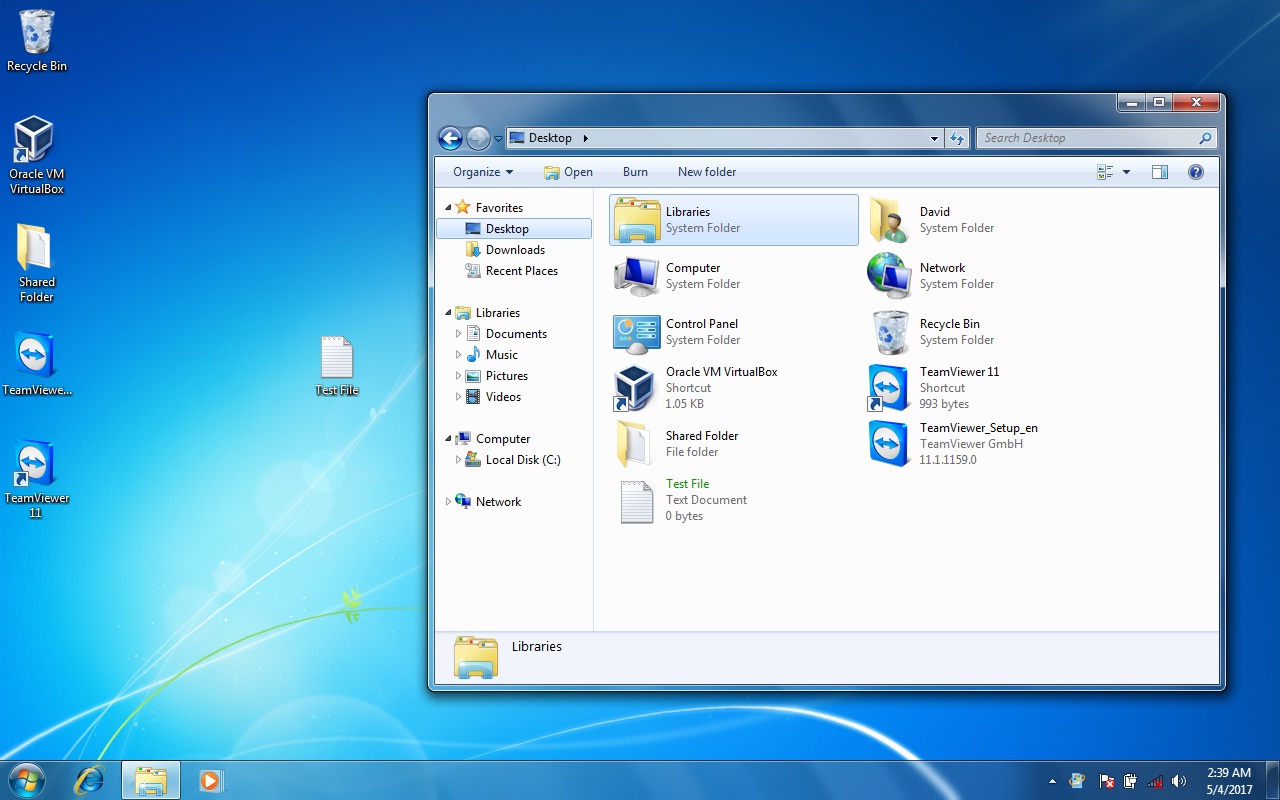
Task: Open the Libraries system folder icon
Action: (x=636, y=220)
